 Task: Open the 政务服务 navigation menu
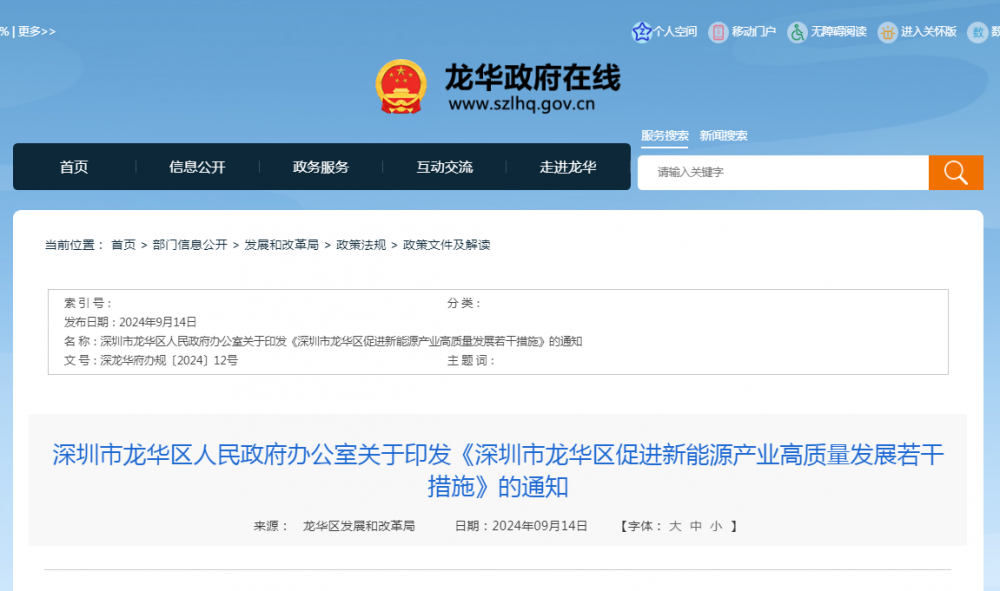321,167
